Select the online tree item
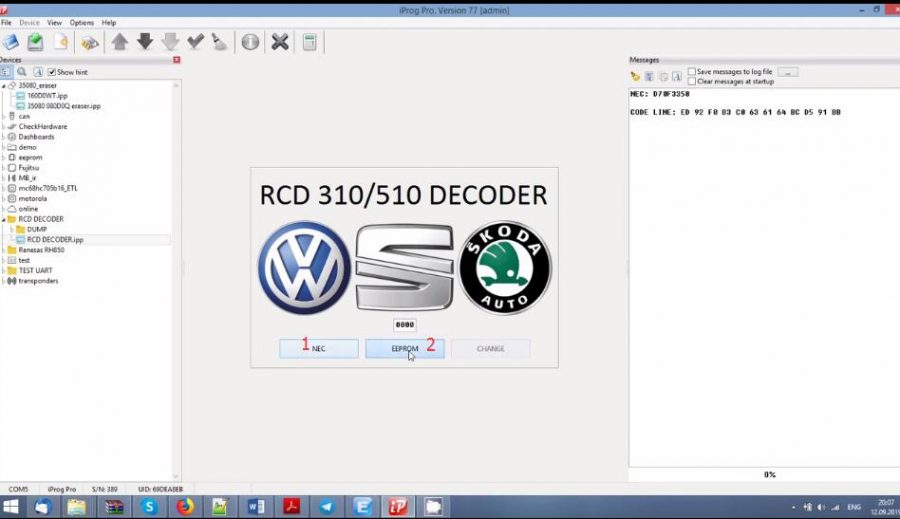900x519 pixels. 28,209
